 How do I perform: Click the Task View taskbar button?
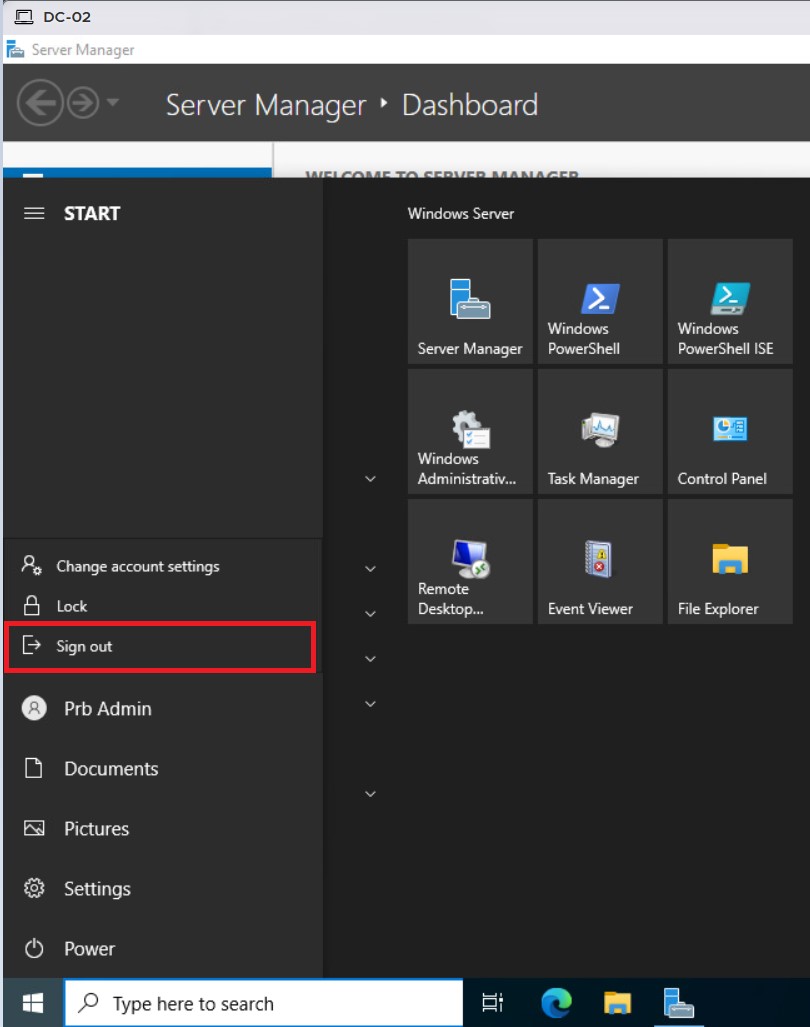tap(492, 1003)
